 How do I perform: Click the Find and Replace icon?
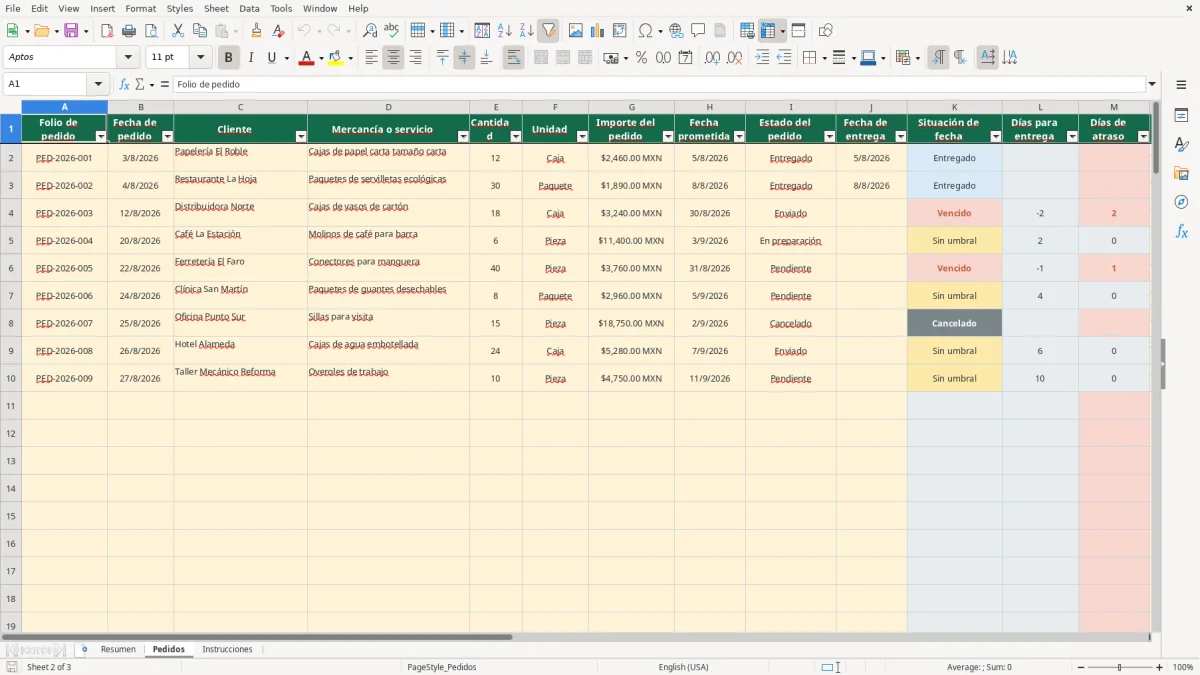370,31
